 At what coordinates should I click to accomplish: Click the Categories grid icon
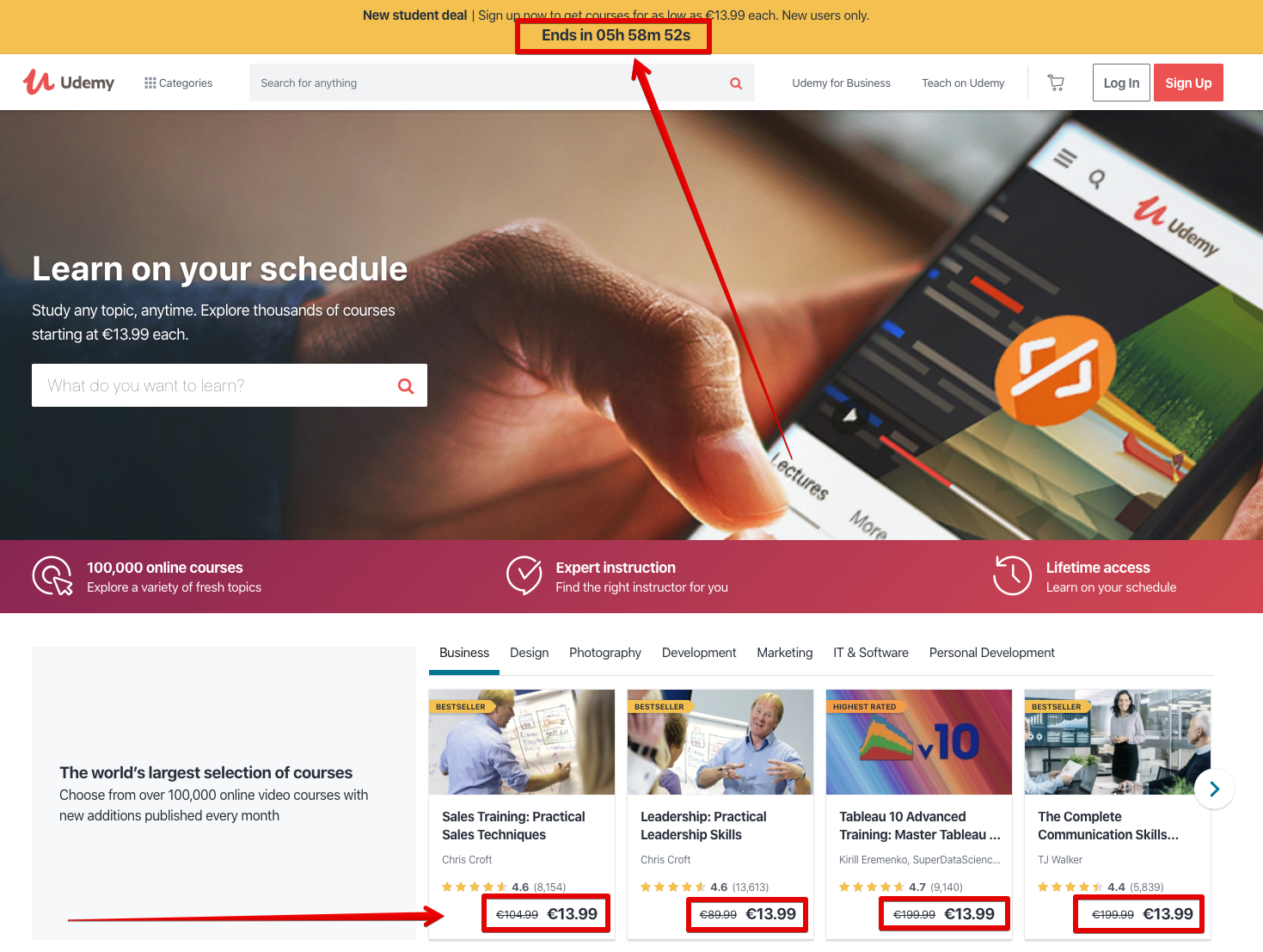[x=150, y=83]
